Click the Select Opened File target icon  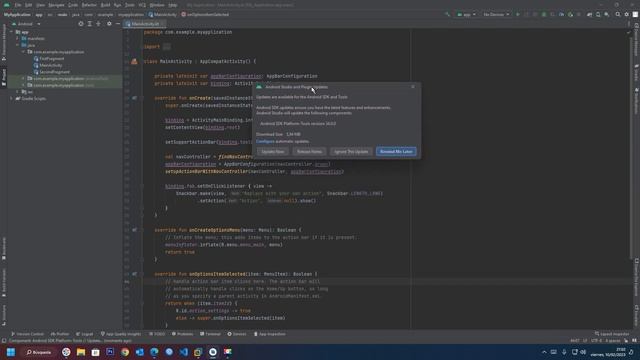[x=80, y=24]
